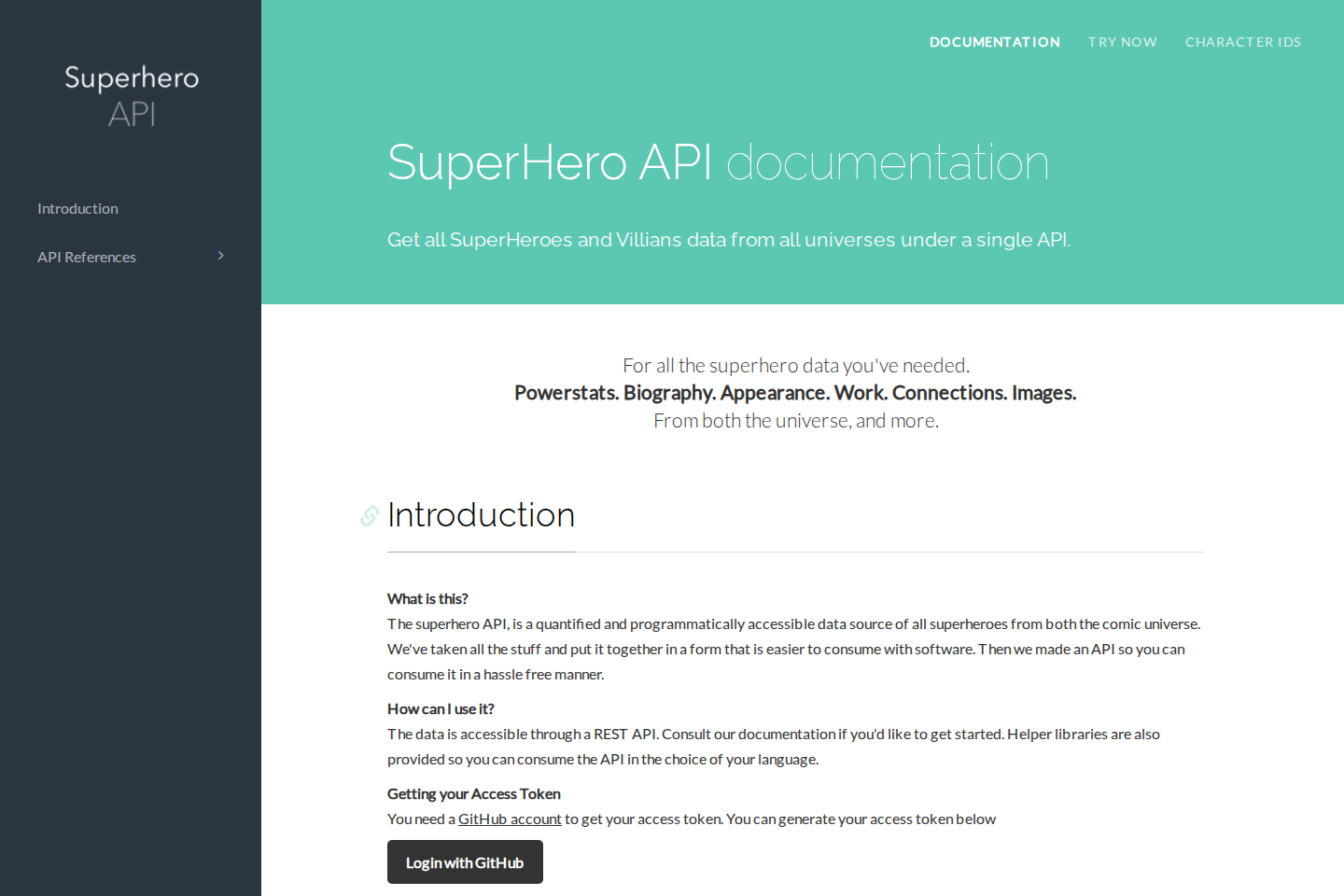Open the TRY NOW navigation item

pos(1122,42)
